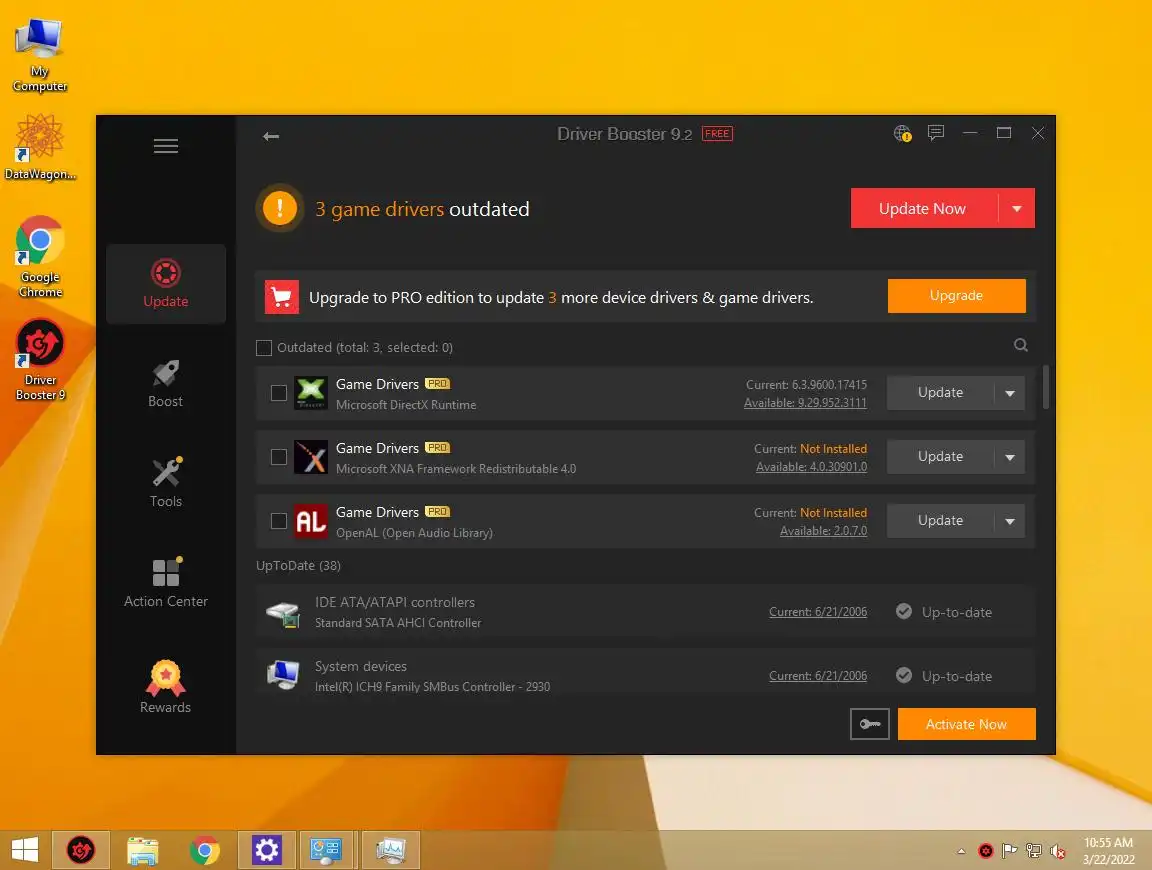Screen dimensions: 1152x870
Task: Open Available 4.0.30901.0 version link
Action: pos(811,467)
